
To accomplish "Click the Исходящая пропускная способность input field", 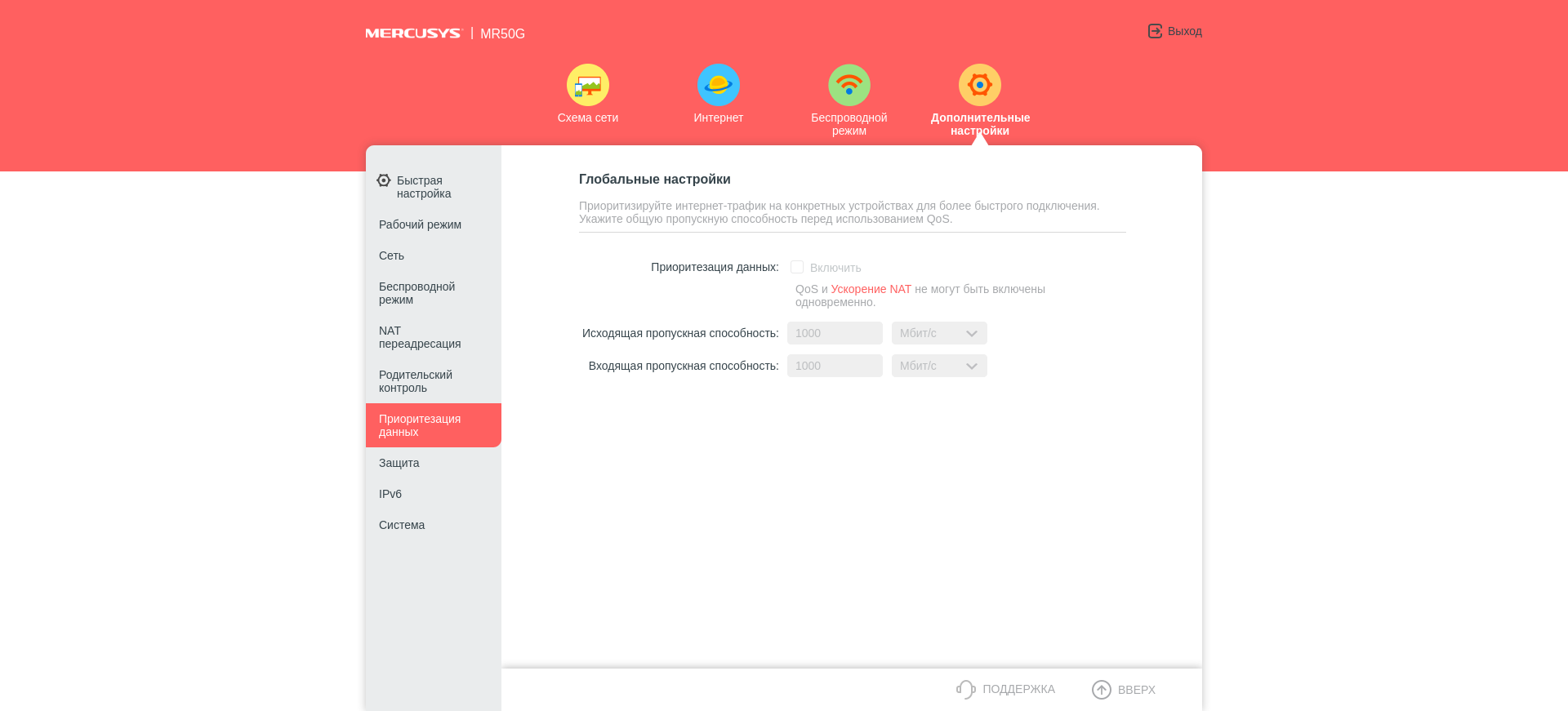I will tap(835, 333).
